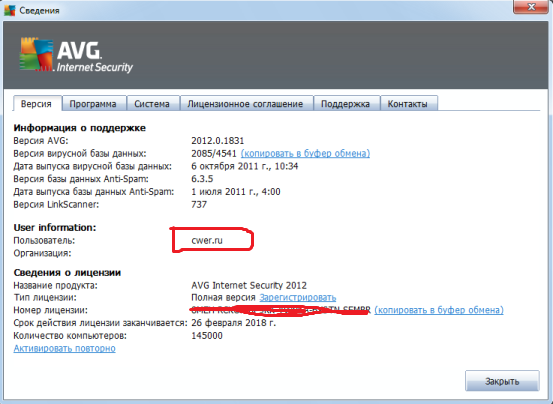
Task: Click the Зарегистрировать link
Action: coord(298,297)
